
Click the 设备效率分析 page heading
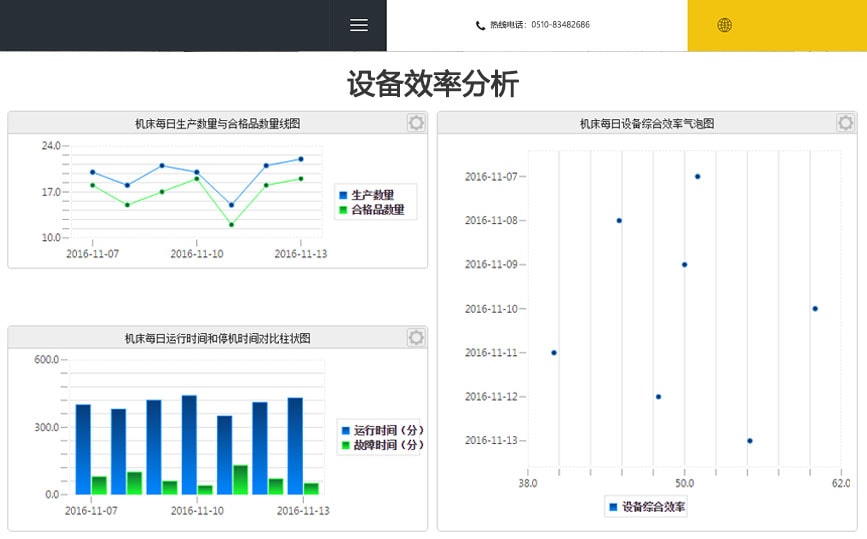(433, 84)
